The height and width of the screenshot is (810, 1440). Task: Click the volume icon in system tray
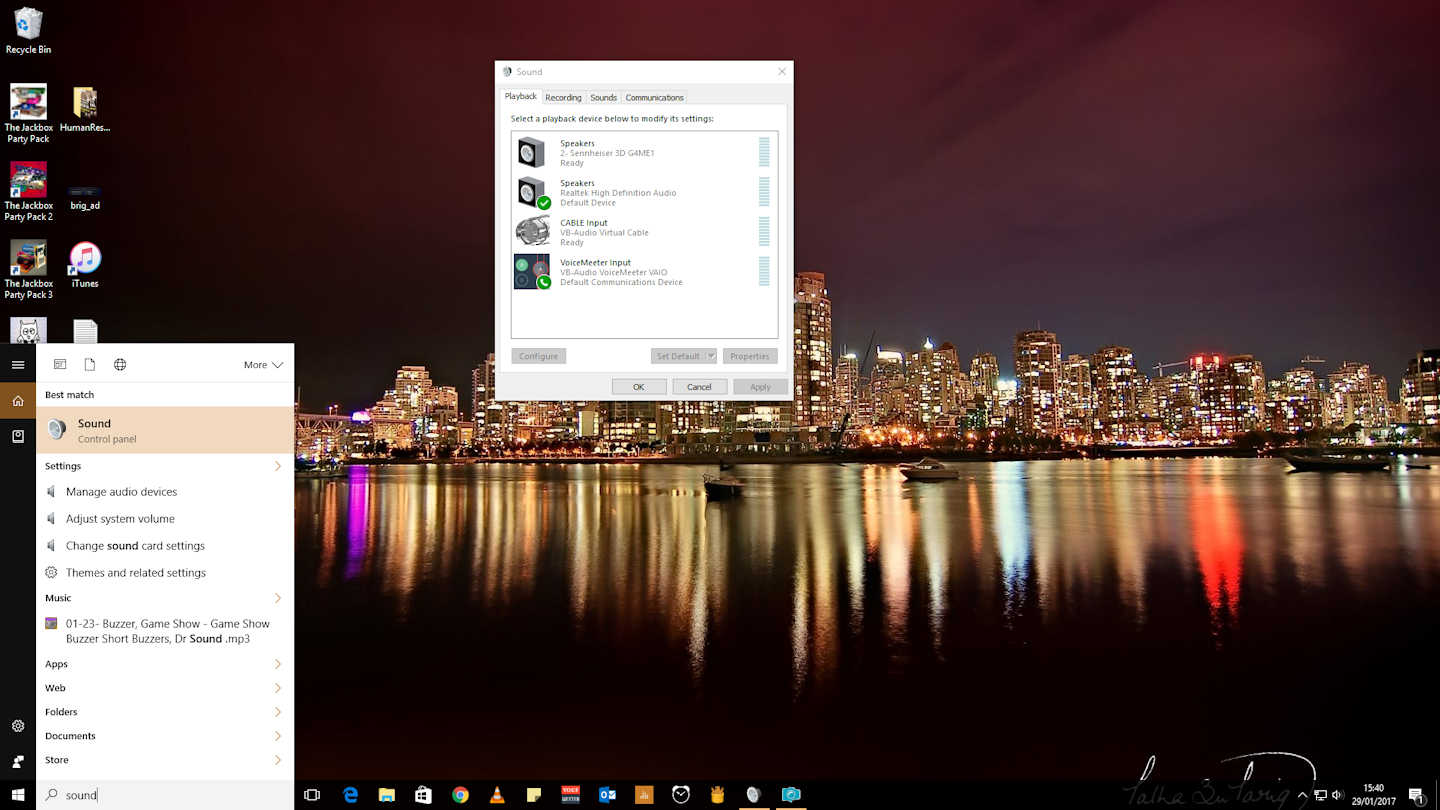coord(1338,795)
